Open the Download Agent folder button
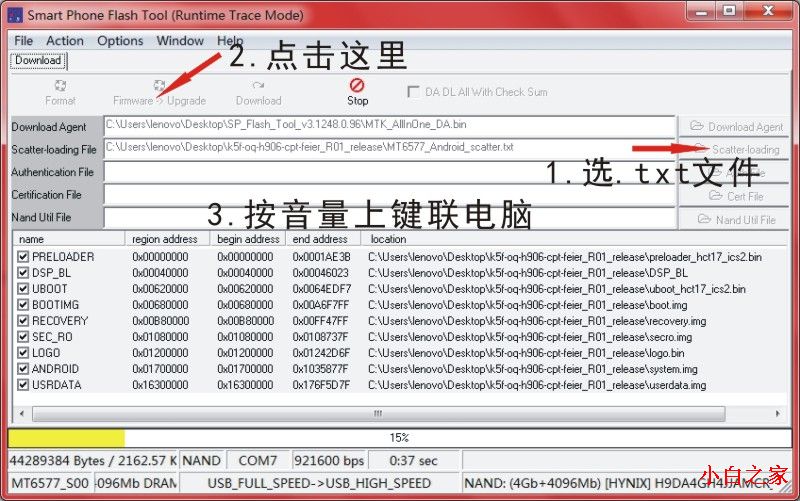Image resolution: width=800 pixels, height=501 pixels. [733, 127]
